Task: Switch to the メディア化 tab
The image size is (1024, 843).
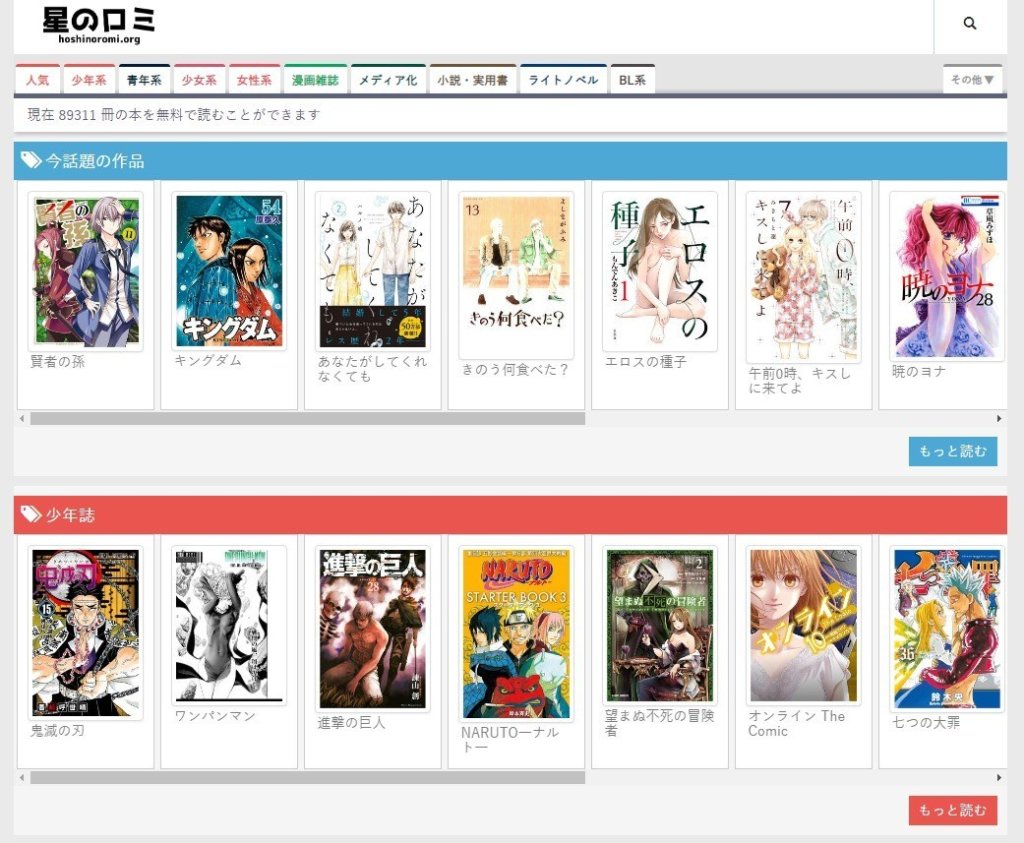Action: (388, 80)
